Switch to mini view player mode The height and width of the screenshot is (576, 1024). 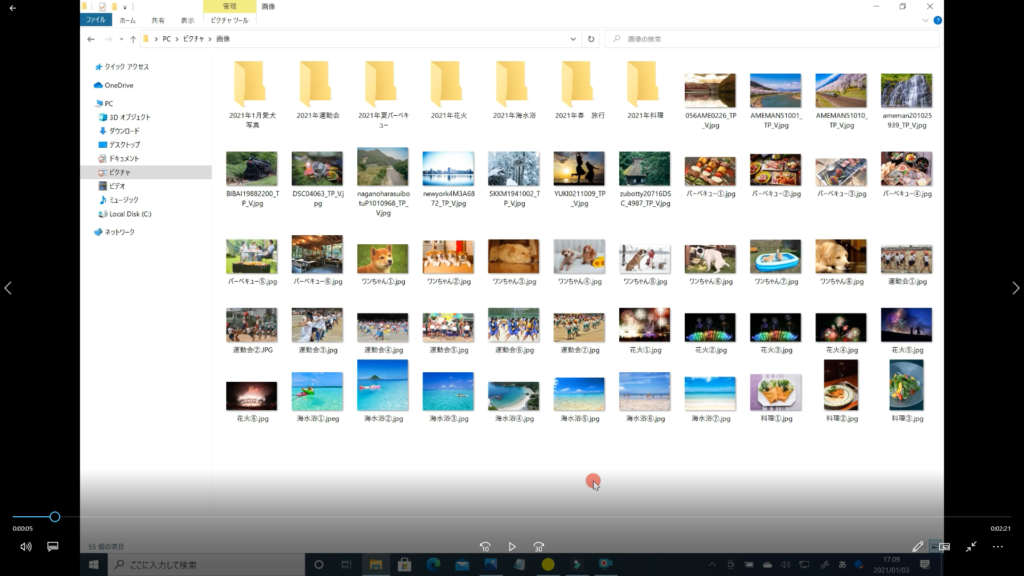tap(943, 547)
